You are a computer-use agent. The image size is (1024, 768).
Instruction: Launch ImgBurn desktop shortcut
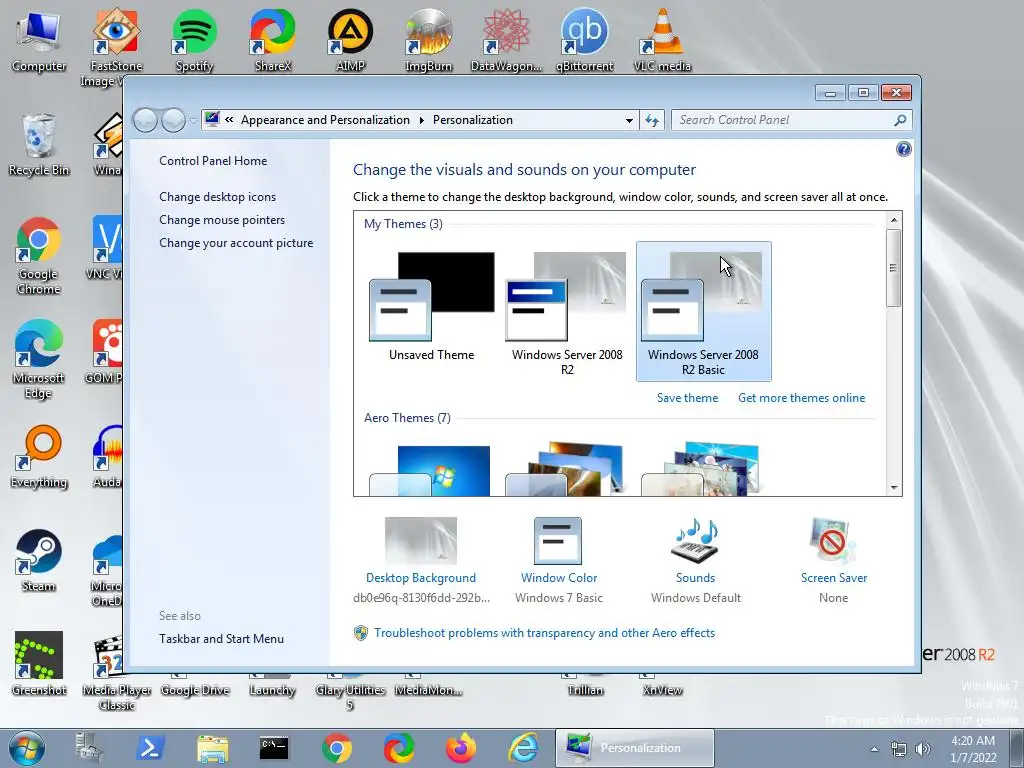[x=428, y=42]
